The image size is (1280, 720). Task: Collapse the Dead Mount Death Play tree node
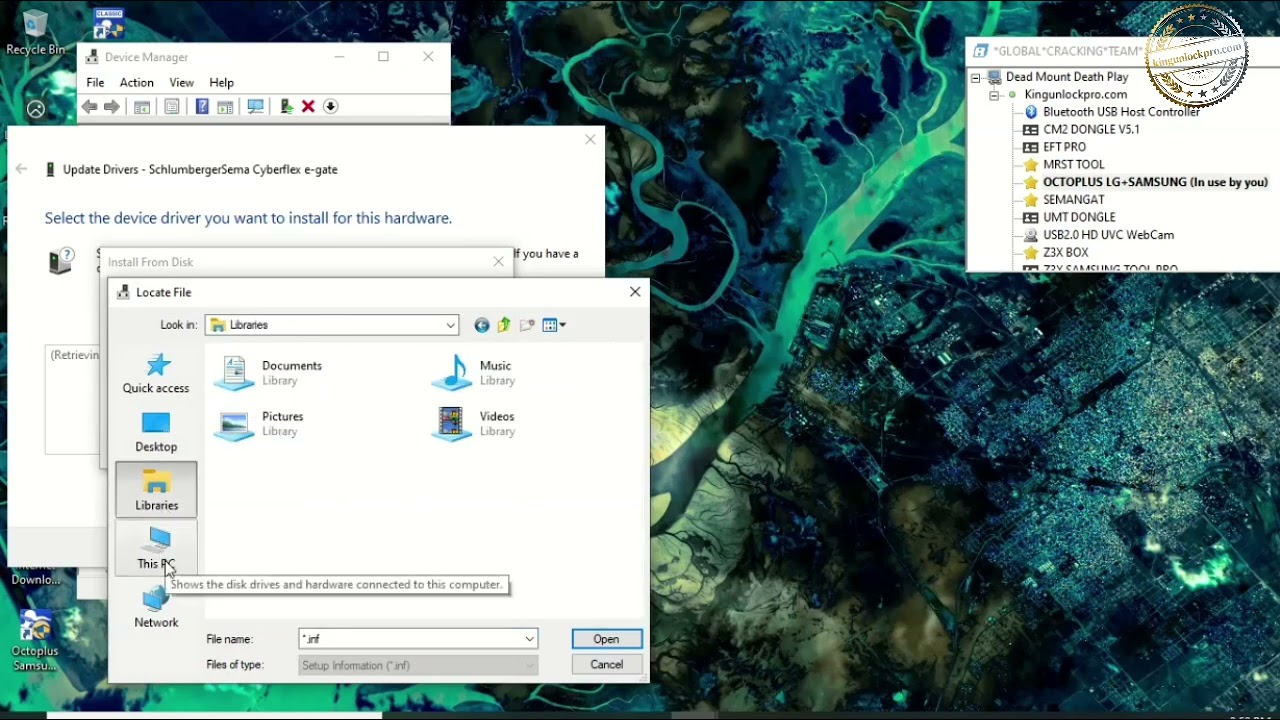click(976, 77)
